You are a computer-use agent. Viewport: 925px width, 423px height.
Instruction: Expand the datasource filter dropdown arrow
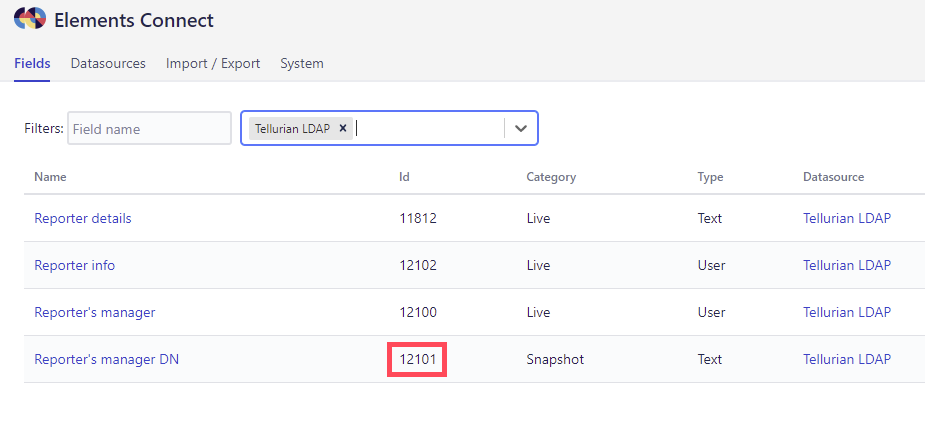coord(521,128)
